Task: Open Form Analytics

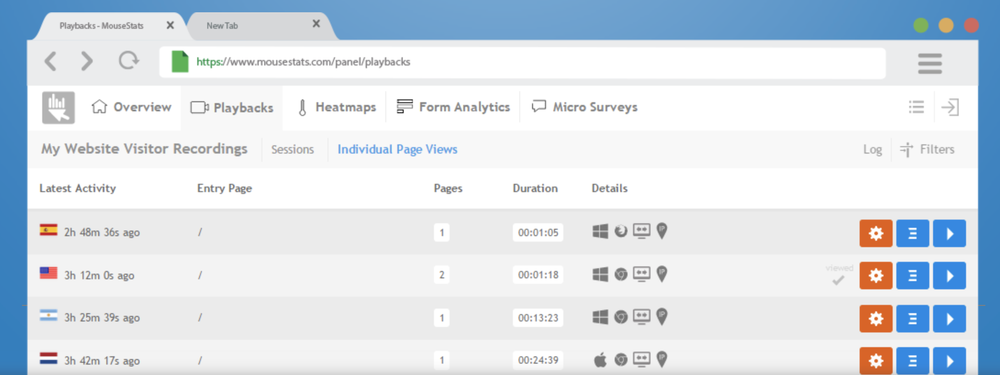Action: point(453,107)
